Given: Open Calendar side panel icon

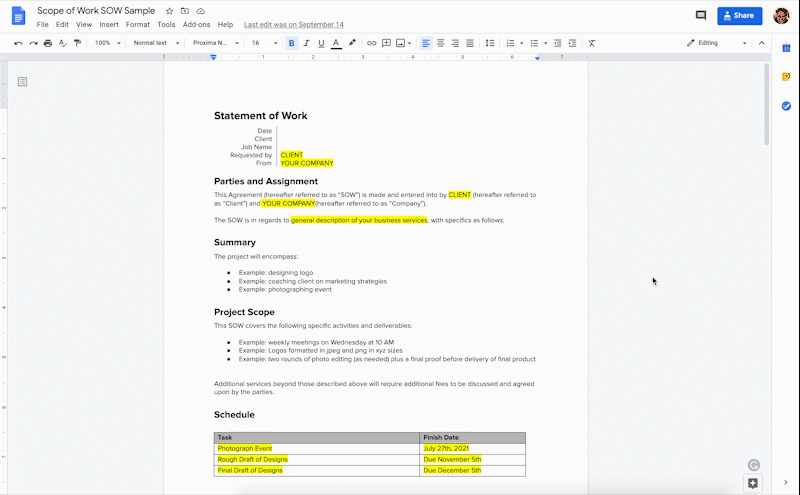Looking at the screenshot, I should coord(786,48).
